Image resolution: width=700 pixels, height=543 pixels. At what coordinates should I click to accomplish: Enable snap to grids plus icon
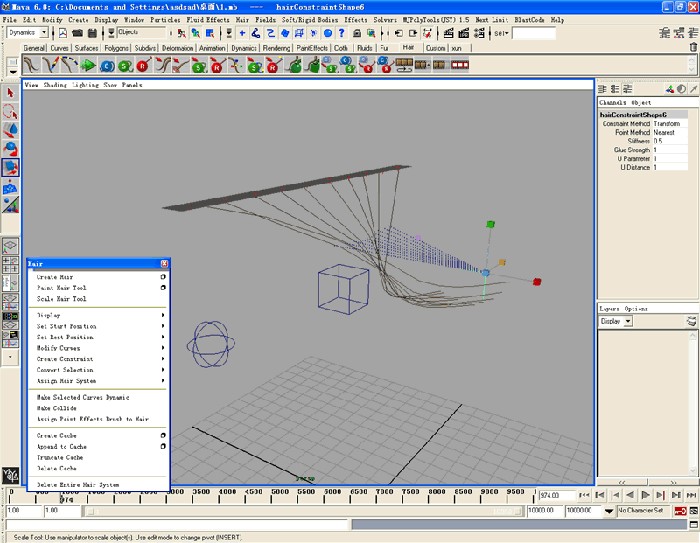click(x=242, y=33)
